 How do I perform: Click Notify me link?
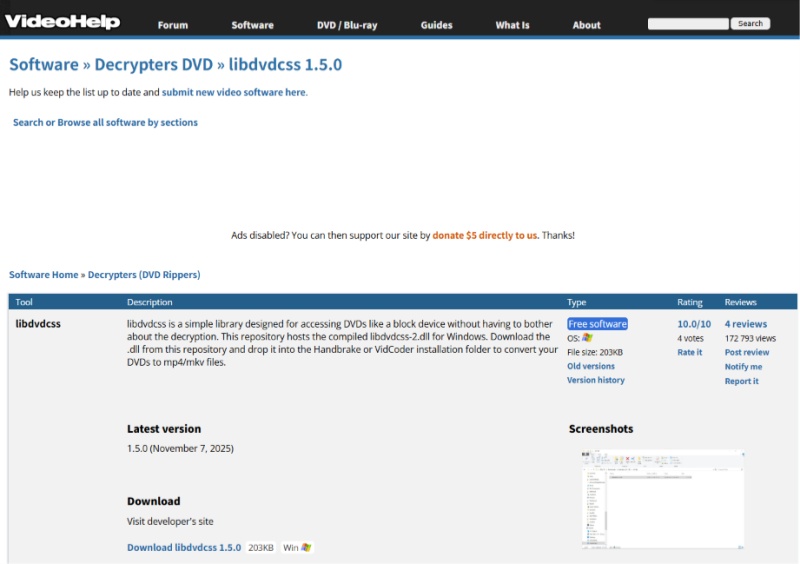[743, 366]
